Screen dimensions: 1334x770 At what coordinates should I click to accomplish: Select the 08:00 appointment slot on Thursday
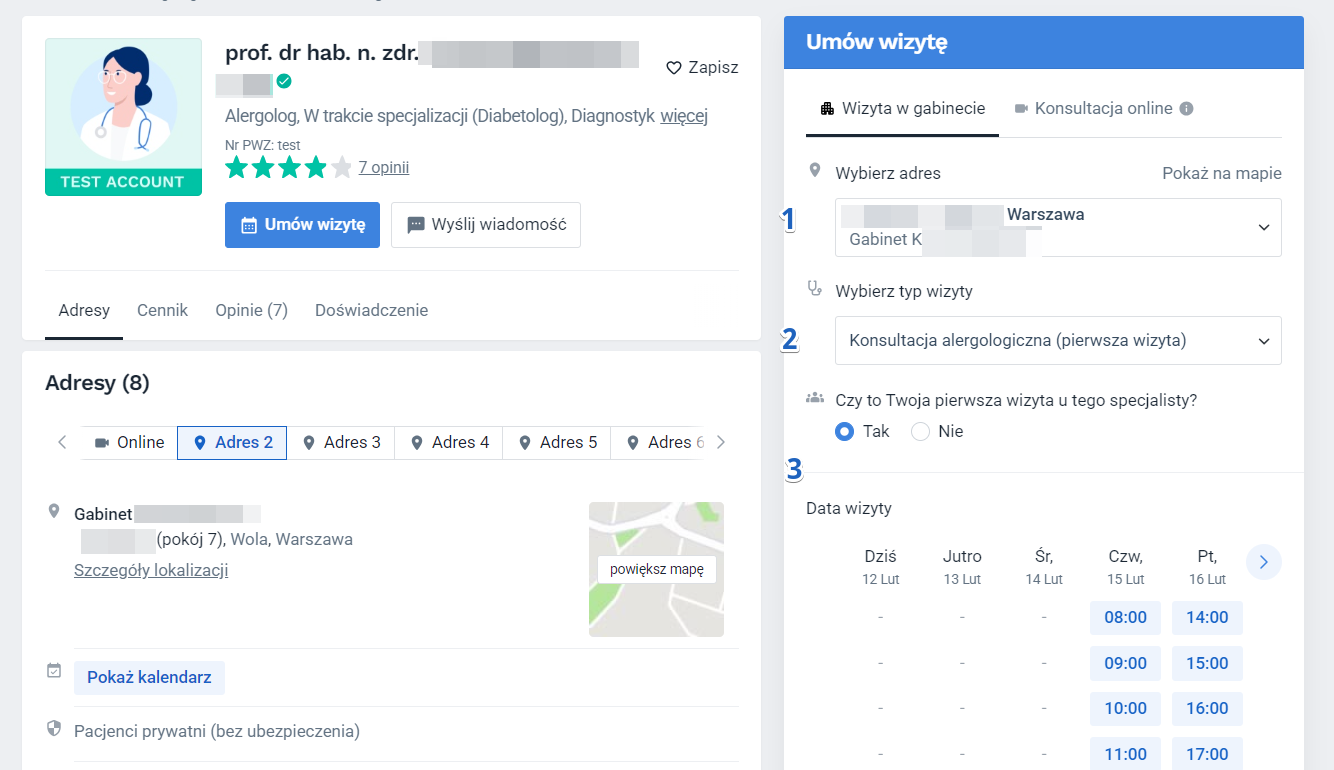tap(1125, 617)
